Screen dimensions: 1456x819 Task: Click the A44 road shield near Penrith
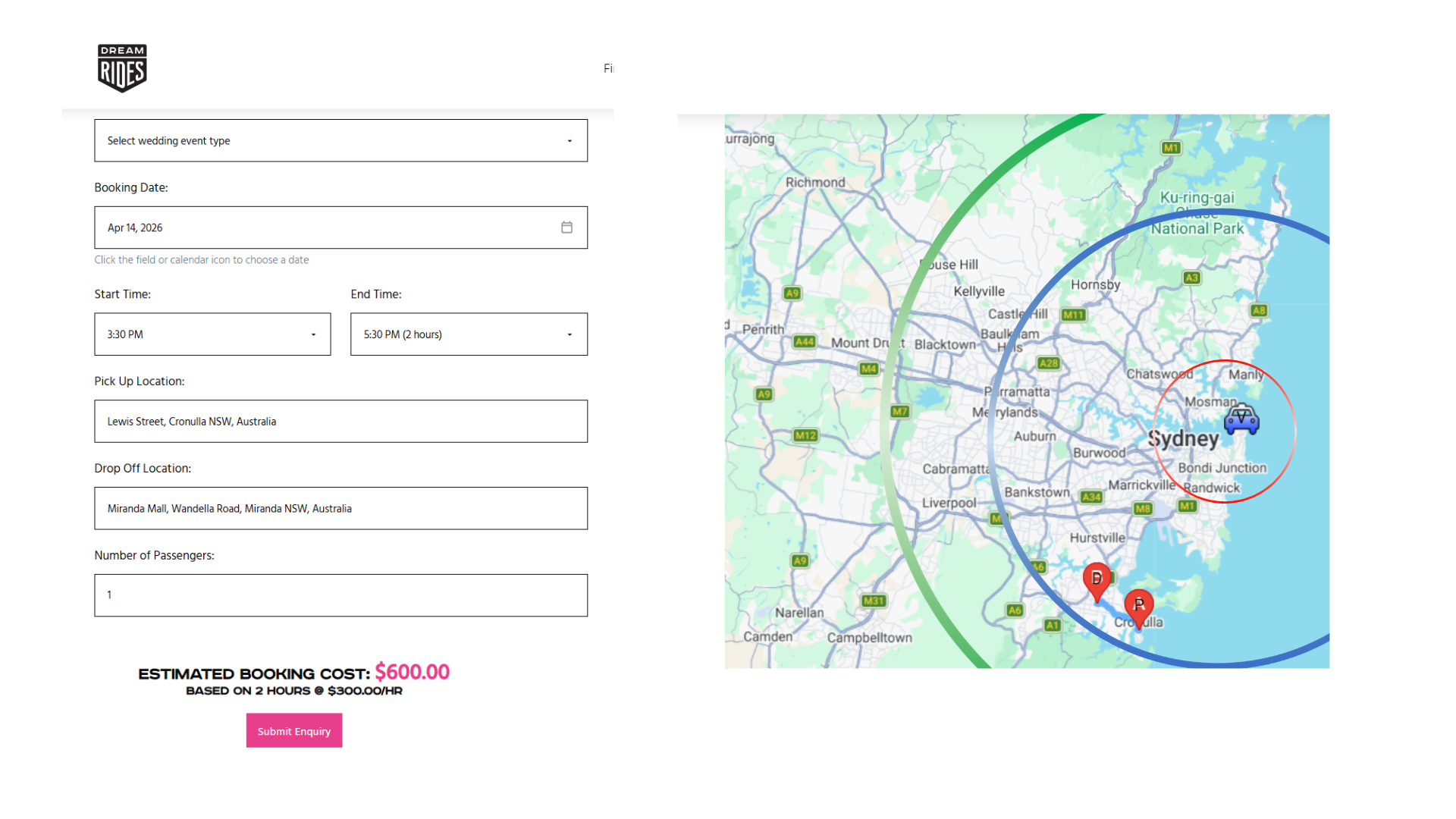(804, 342)
